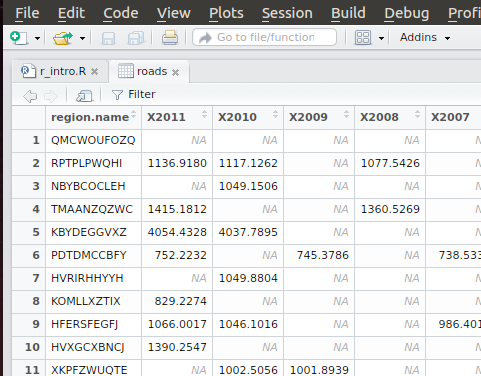Screen dimensions: 481x376
Task: Sort by the X2011 column header
Action: [177, 117]
